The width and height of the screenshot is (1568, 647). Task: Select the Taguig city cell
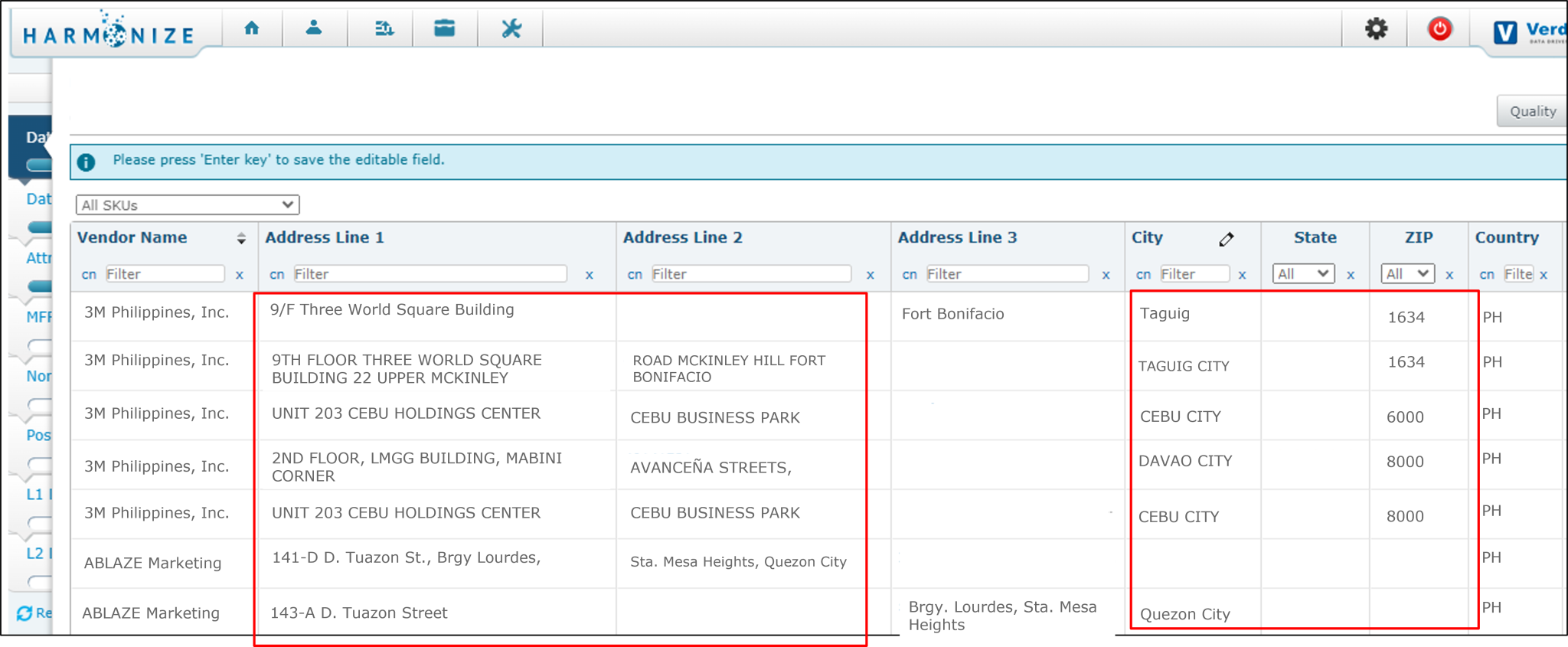click(x=1165, y=314)
